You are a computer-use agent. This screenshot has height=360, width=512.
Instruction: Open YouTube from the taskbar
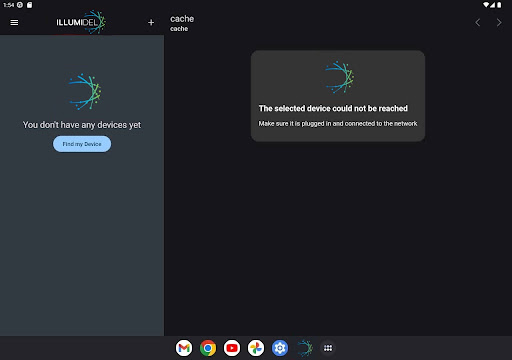click(232, 348)
